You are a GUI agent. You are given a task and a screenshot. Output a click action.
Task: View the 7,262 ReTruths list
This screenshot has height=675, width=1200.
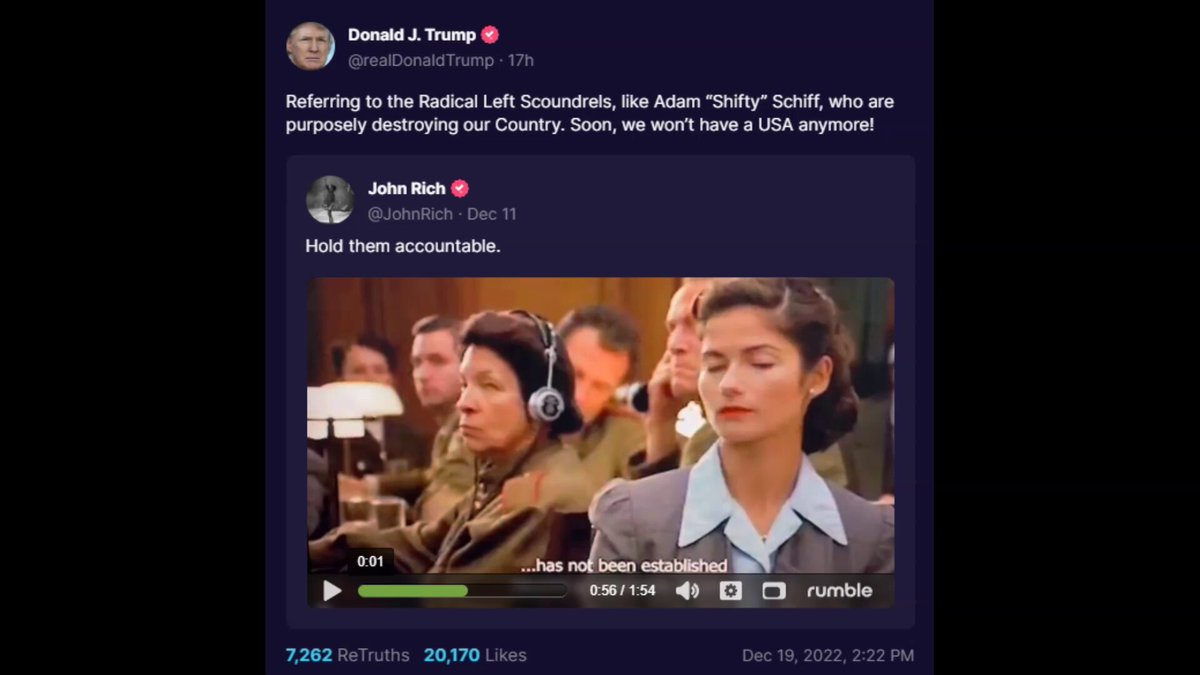coord(347,655)
